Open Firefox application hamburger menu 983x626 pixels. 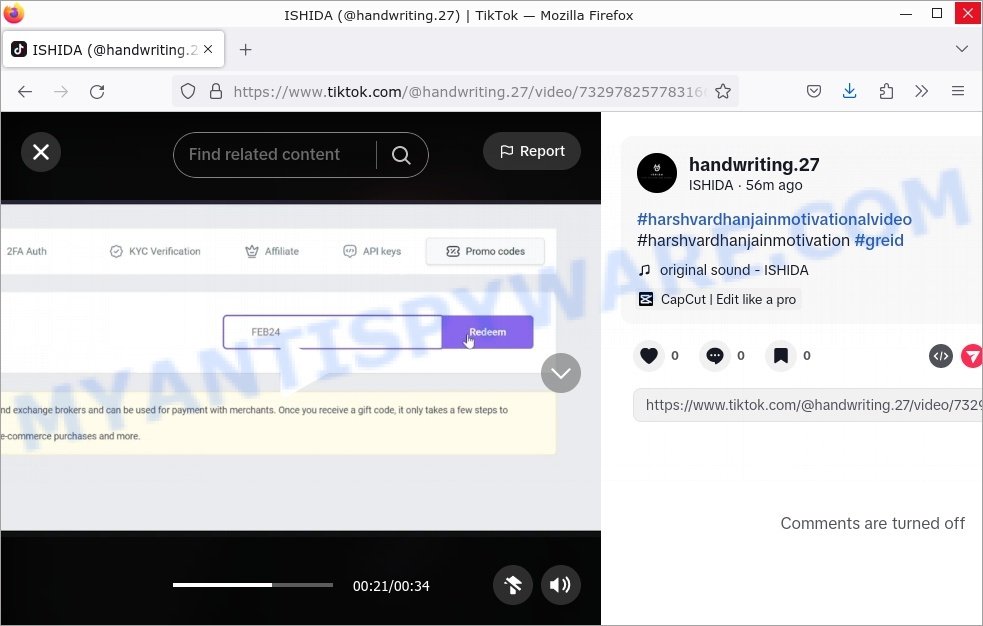(958, 91)
